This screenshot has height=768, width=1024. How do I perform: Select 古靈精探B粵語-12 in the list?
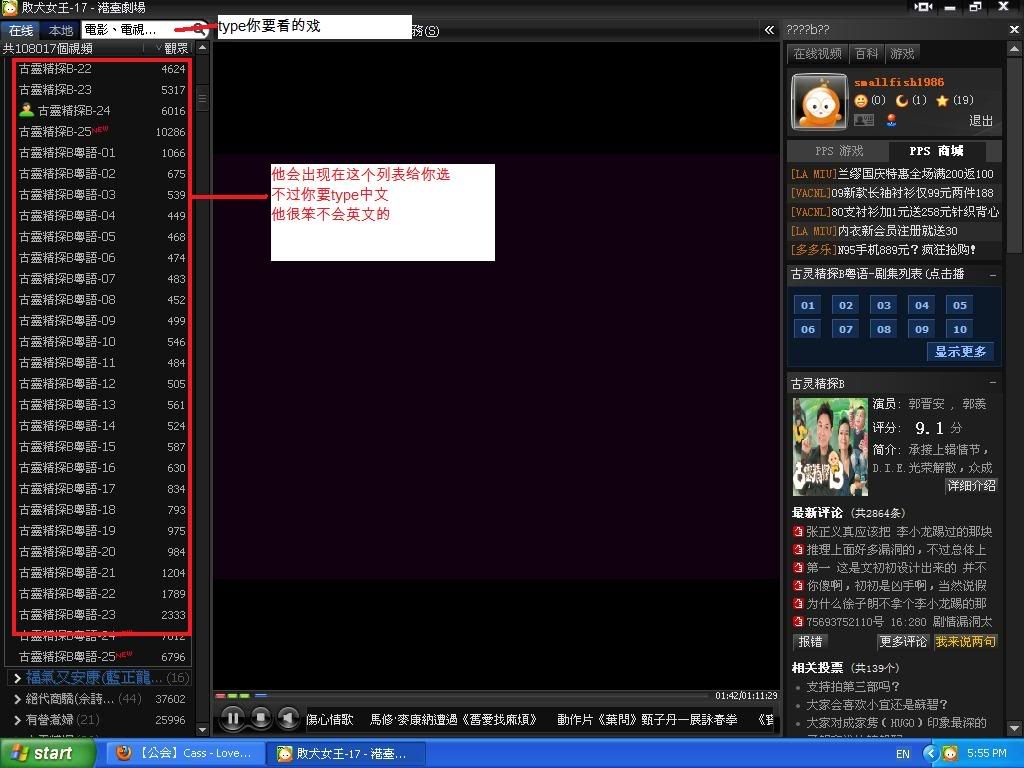102,383
